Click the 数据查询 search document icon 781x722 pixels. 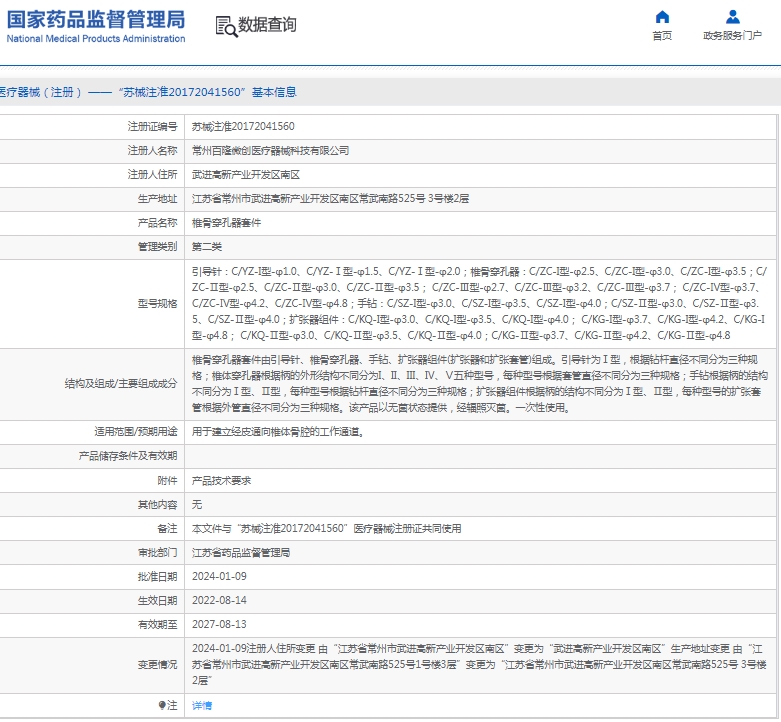[226, 26]
